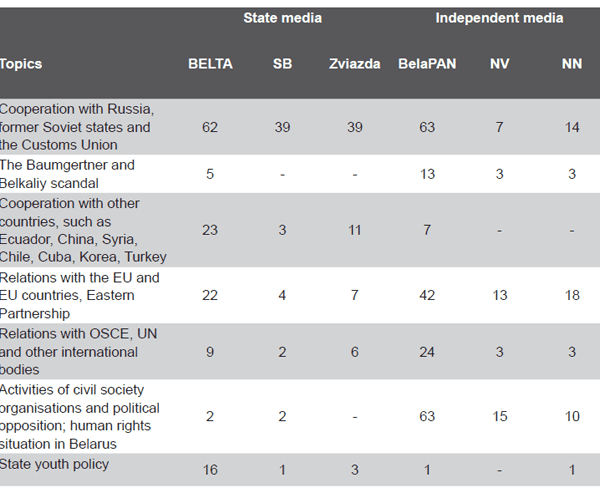This screenshot has height=493, width=600.
Task: Select BELTA value 62 in Russia row
Action: (x=210, y=127)
